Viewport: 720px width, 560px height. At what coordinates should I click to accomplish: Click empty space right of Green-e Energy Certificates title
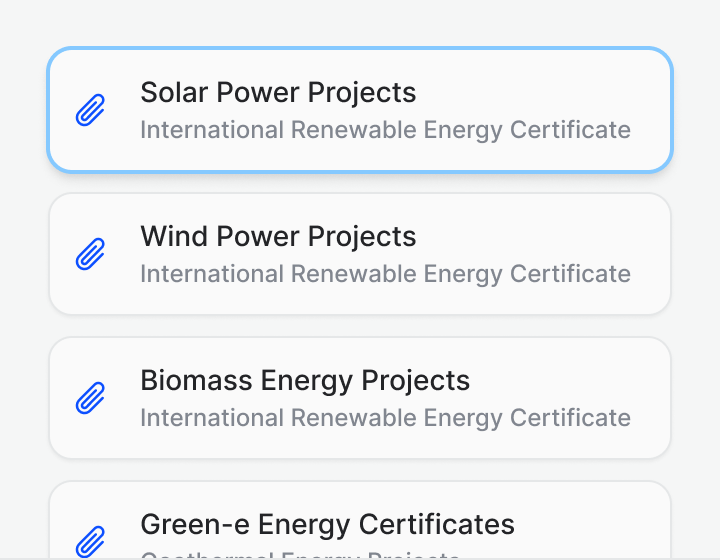[590, 524]
